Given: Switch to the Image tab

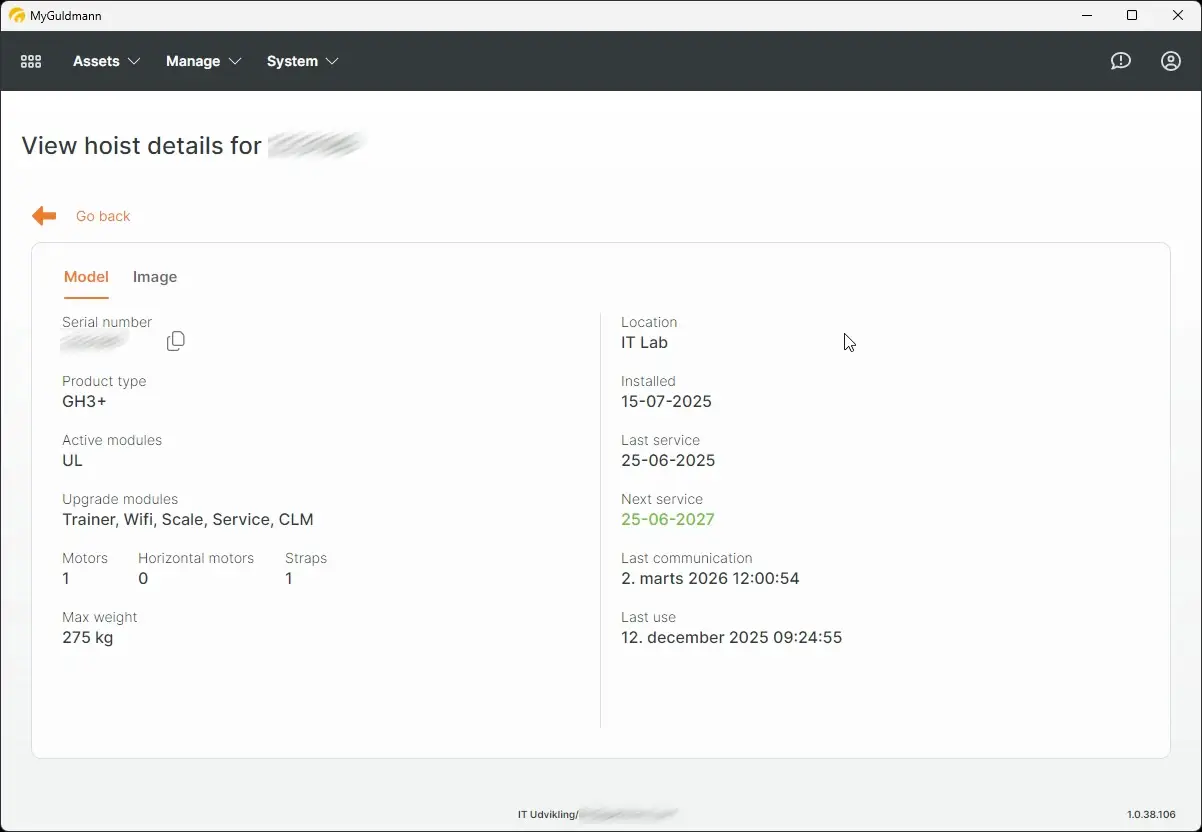Looking at the screenshot, I should [x=155, y=277].
